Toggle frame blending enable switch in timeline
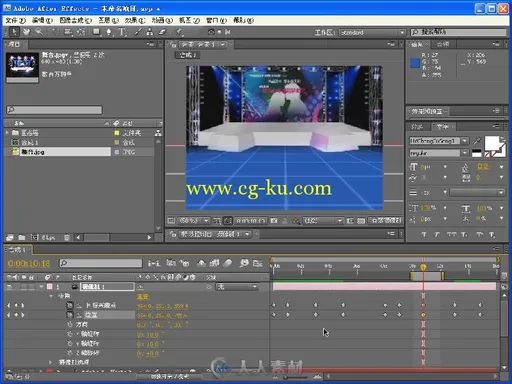The image size is (512, 384). [214, 263]
